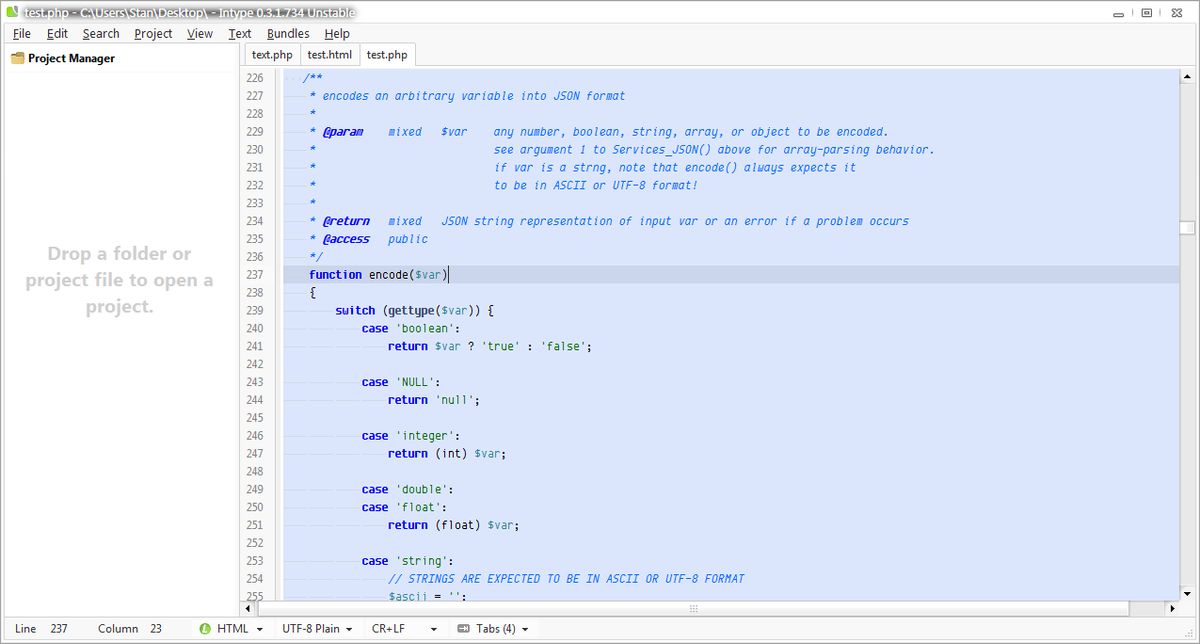Image resolution: width=1200 pixels, height=644 pixels.
Task: Open the Project menu
Action: 152,33
